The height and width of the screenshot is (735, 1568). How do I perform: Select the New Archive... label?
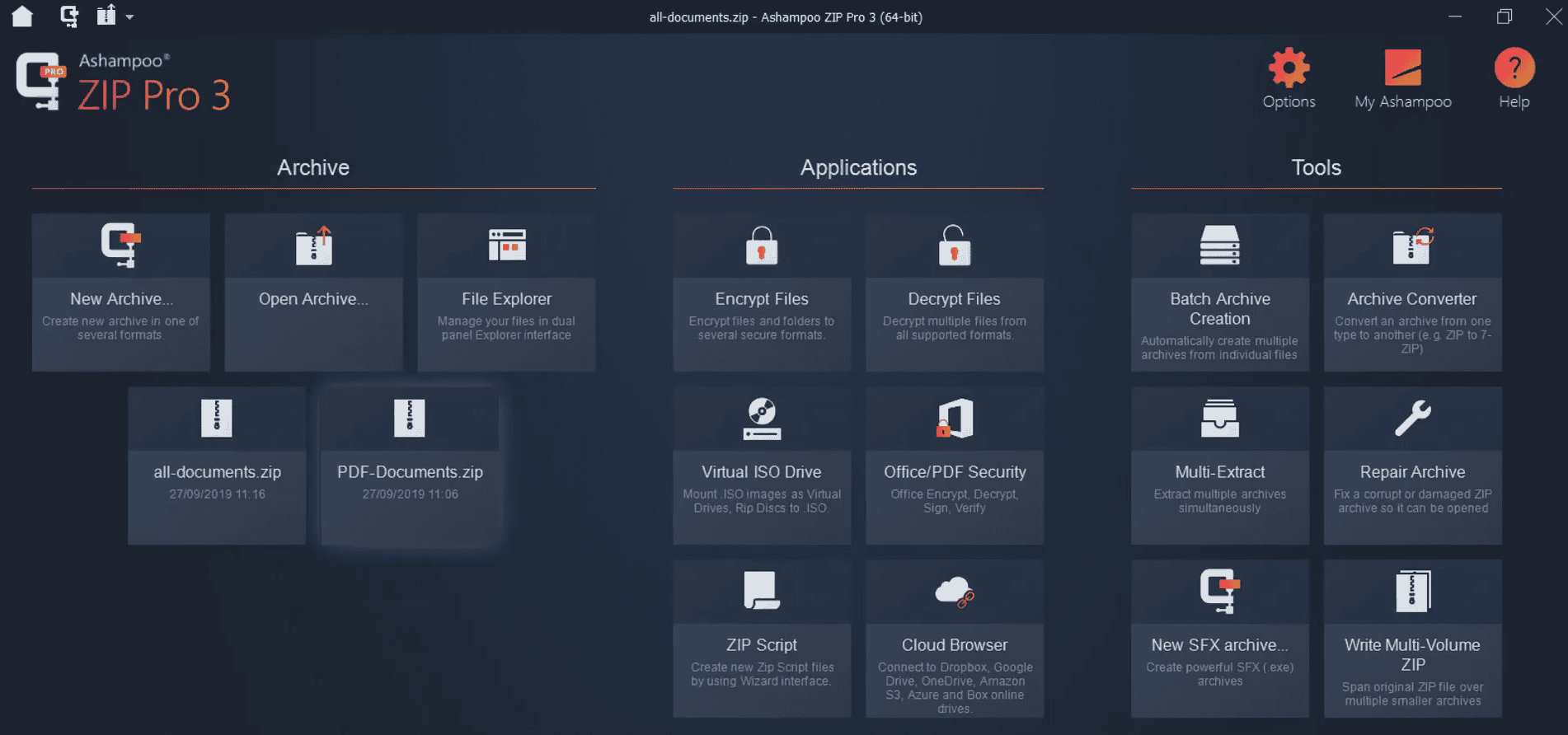[x=121, y=299]
